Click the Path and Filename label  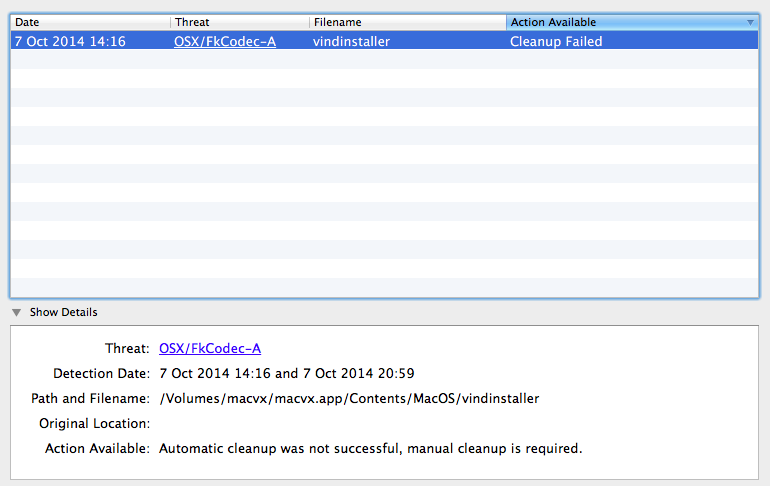pyautogui.click(x=90, y=398)
